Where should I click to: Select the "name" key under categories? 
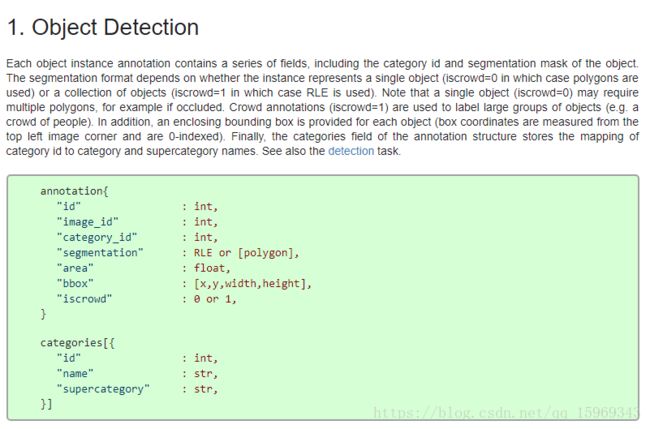(75, 373)
